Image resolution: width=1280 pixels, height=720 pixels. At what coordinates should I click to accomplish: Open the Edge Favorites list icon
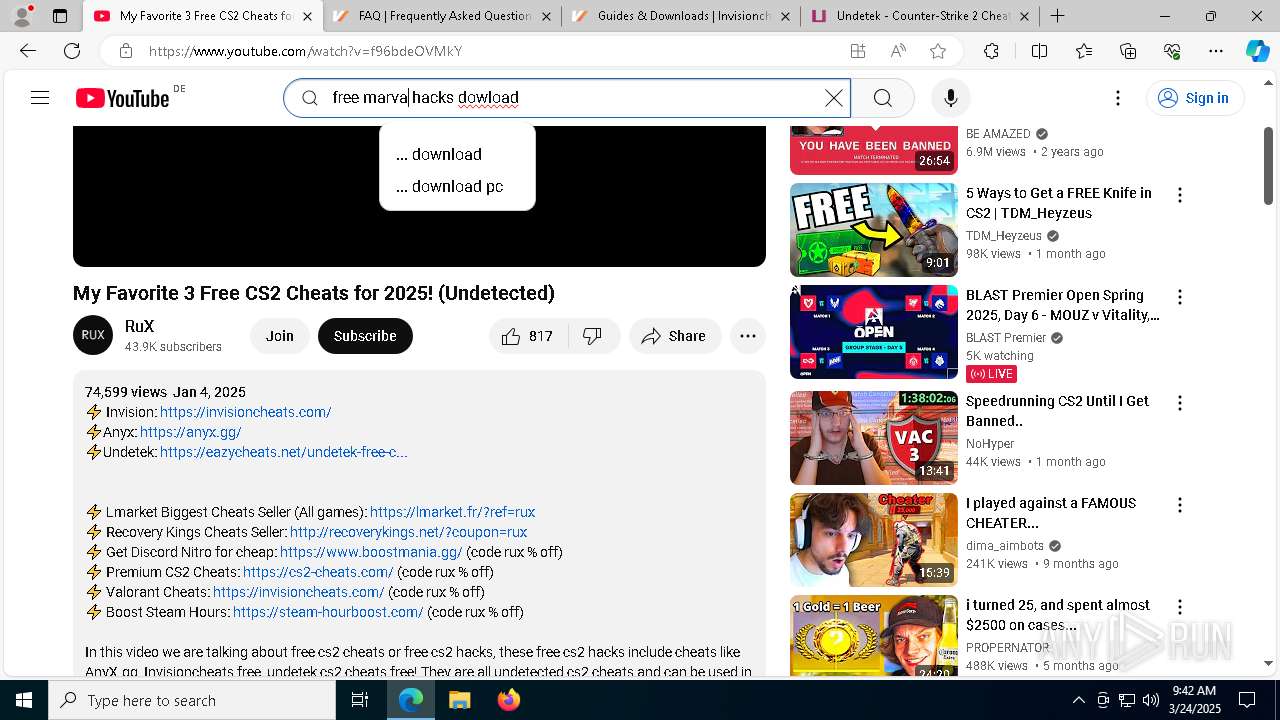pyautogui.click(x=1084, y=51)
